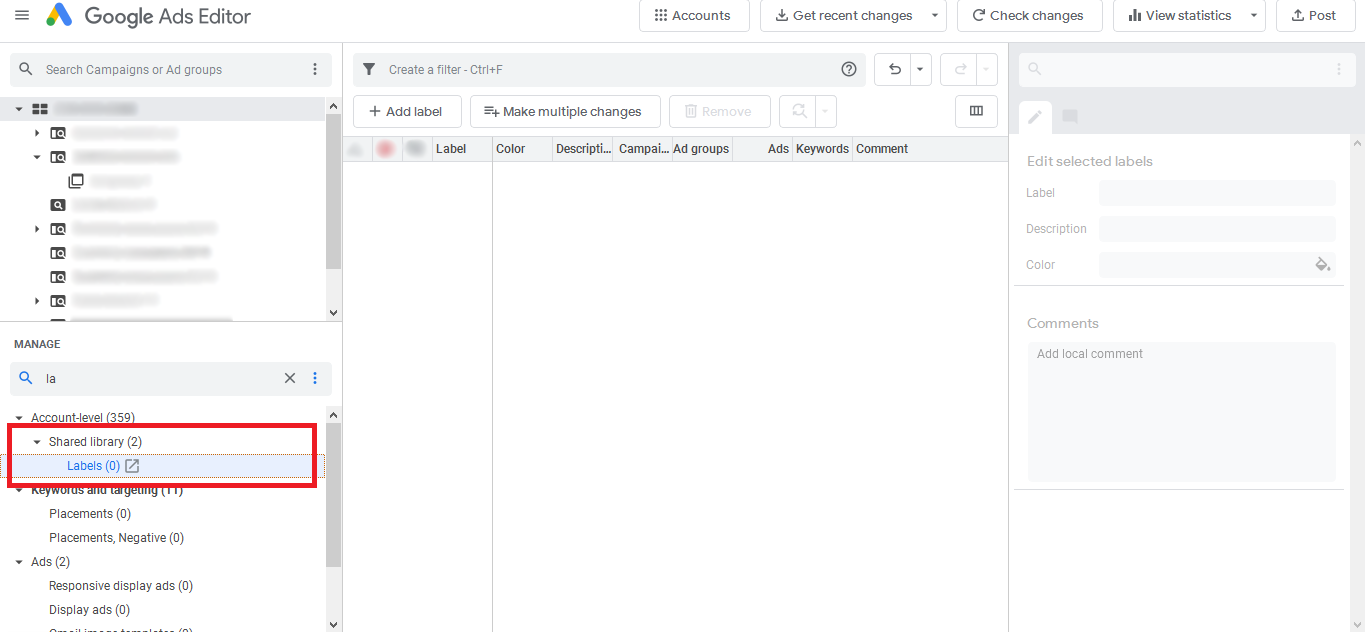
Task: Focus the MANAGE search field containing 'la'
Action: [x=160, y=379]
